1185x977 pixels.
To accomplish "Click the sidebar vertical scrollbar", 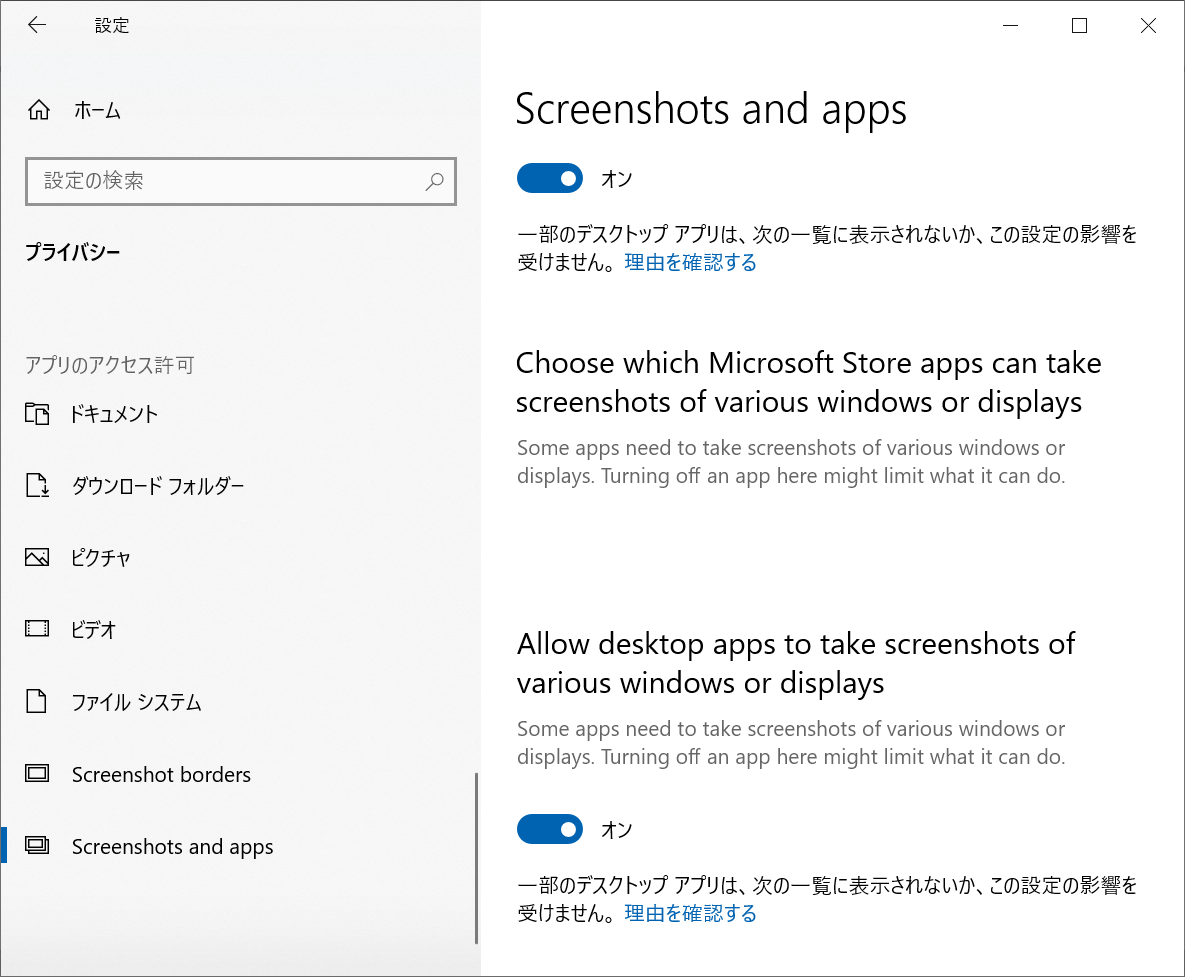I will [x=476, y=858].
